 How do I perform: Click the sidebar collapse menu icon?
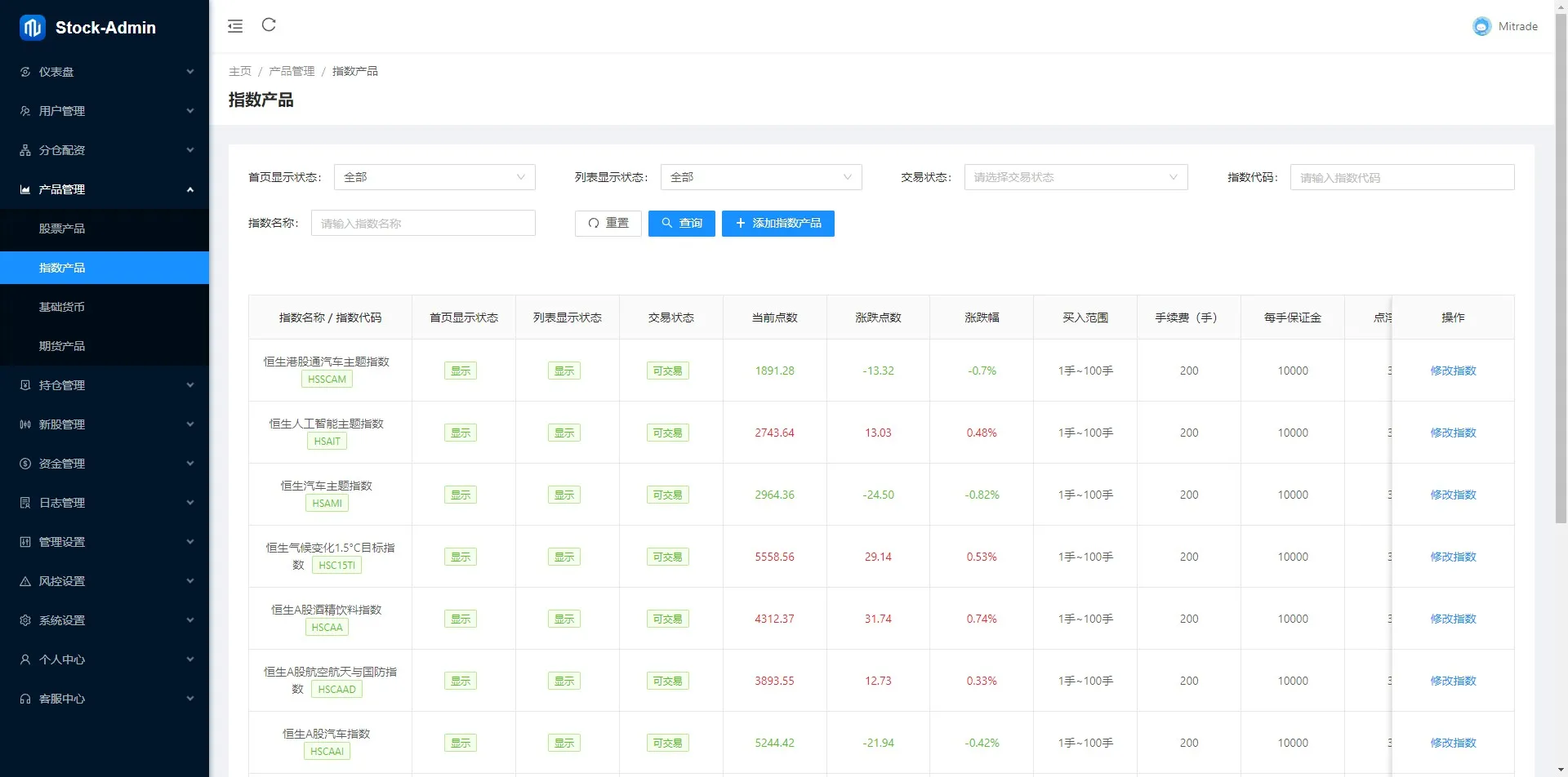235,26
